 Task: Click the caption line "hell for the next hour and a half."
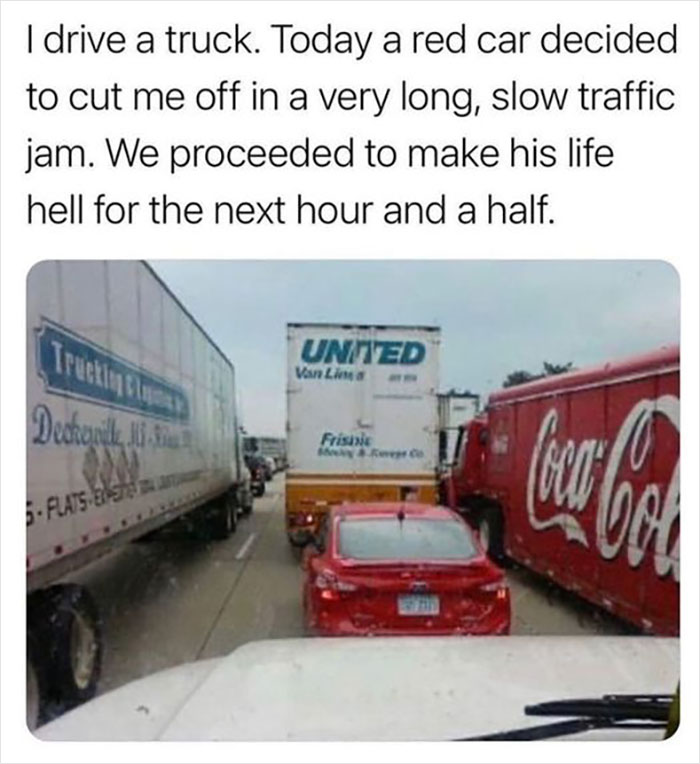point(290,209)
